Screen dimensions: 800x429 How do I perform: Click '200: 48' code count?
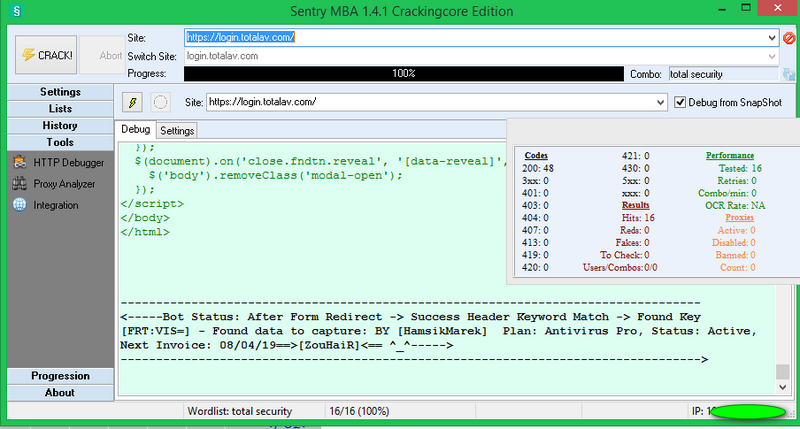coord(538,168)
